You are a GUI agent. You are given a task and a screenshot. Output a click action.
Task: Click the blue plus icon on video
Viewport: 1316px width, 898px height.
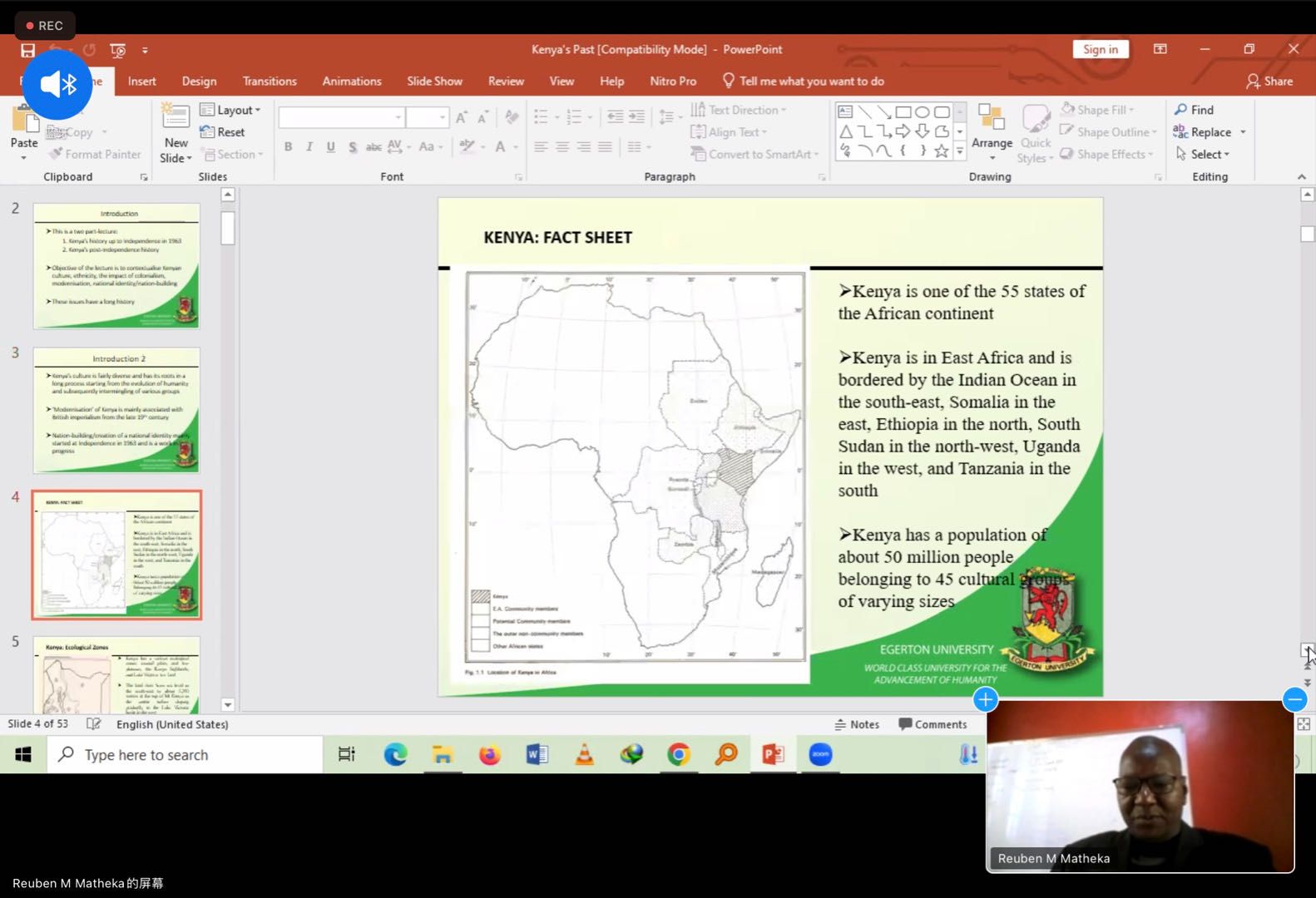(x=986, y=699)
